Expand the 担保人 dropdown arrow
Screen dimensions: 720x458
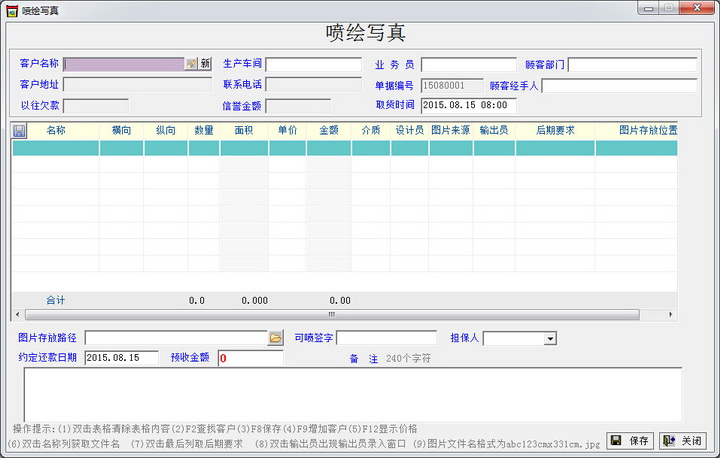[x=550, y=339]
